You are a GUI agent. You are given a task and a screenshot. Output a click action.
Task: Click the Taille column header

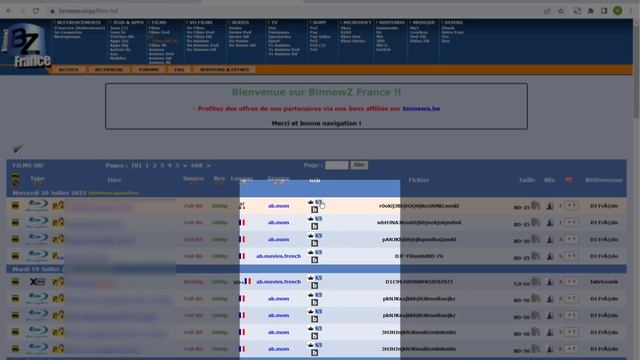tap(527, 180)
